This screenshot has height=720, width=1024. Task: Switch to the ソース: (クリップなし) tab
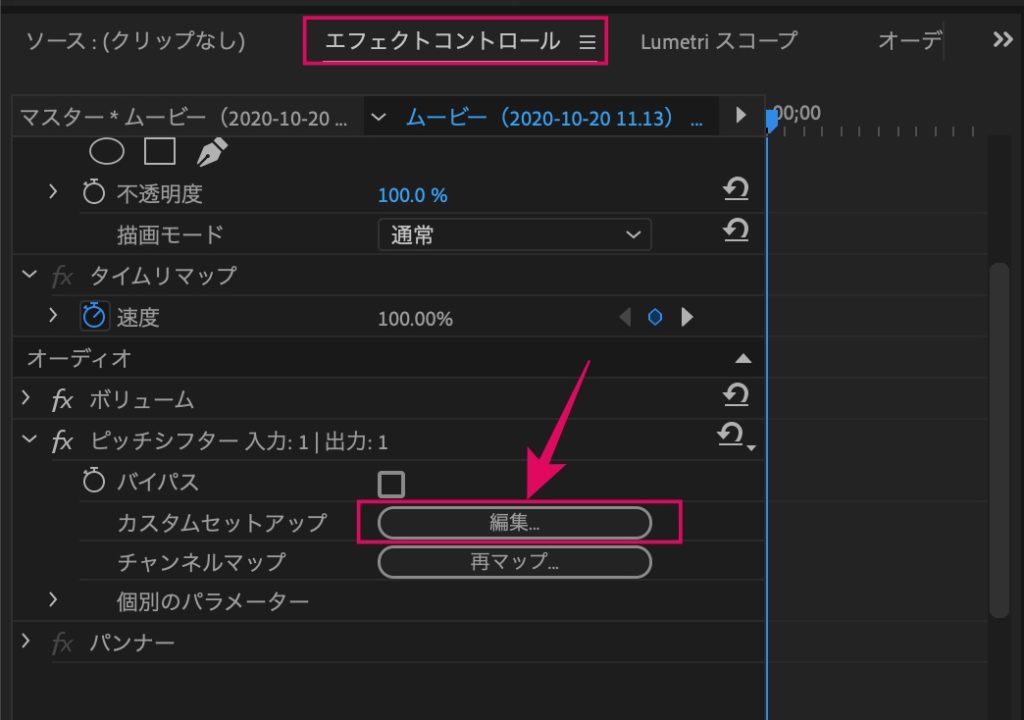pyautogui.click(x=136, y=41)
